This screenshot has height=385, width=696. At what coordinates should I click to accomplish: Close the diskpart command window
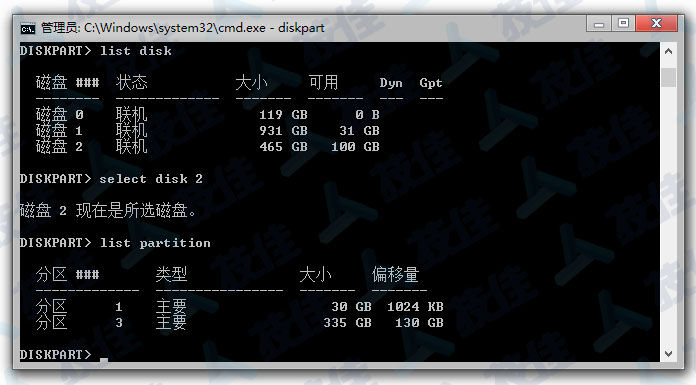(656, 23)
